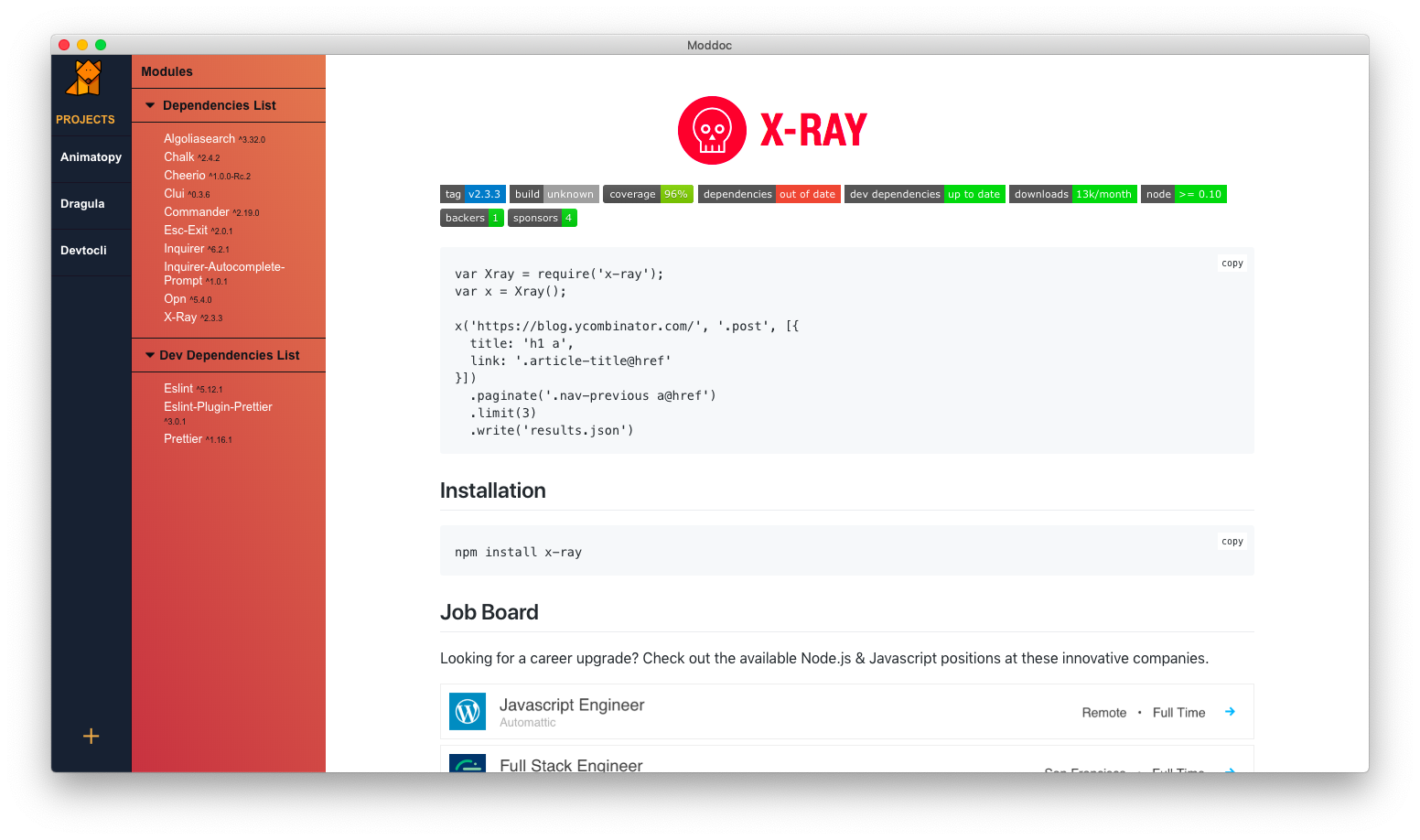
Task: Open the Inquirer ^6.2.1 dependency
Action: (x=197, y=249)
